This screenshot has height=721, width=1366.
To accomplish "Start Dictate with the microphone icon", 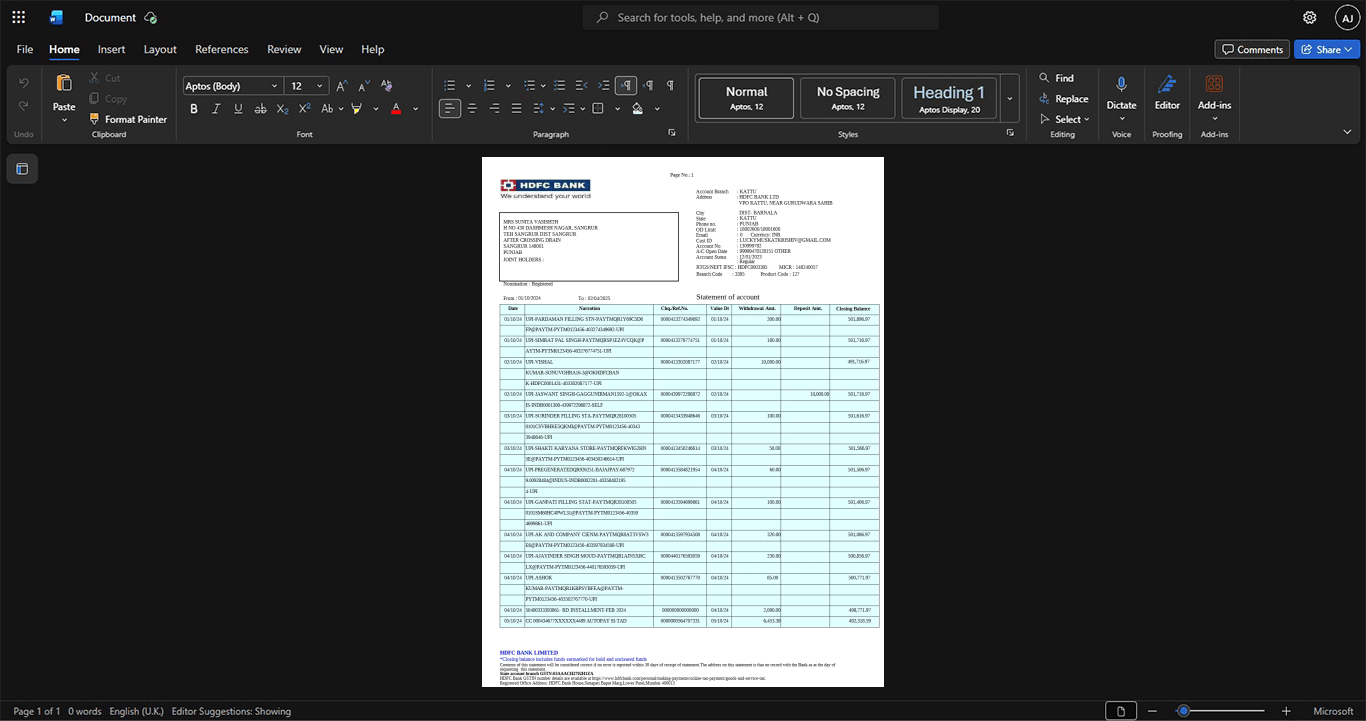I will (x=1121, y=85).
